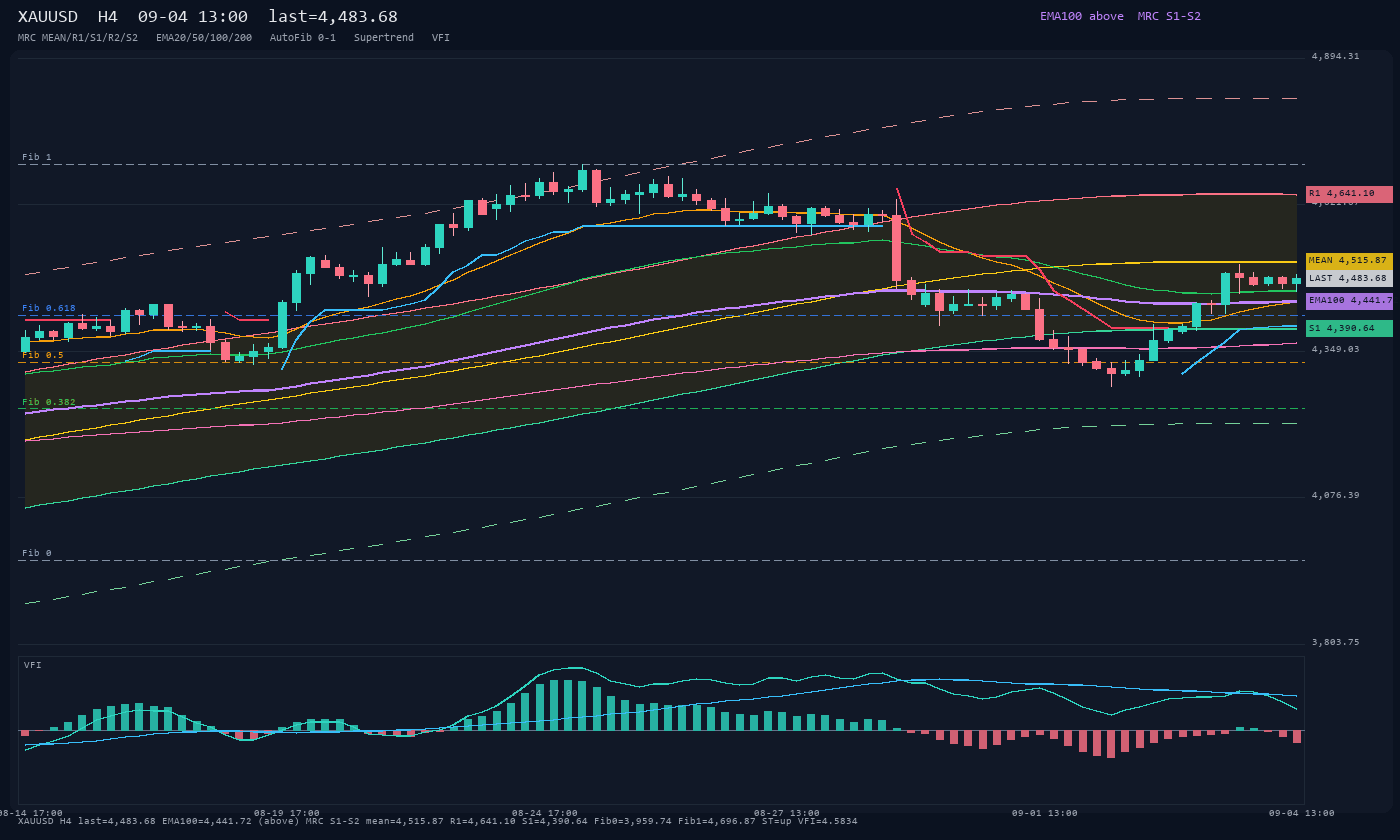Click 'VFI=4.5834' in the bottom summary line

[827, 821]
